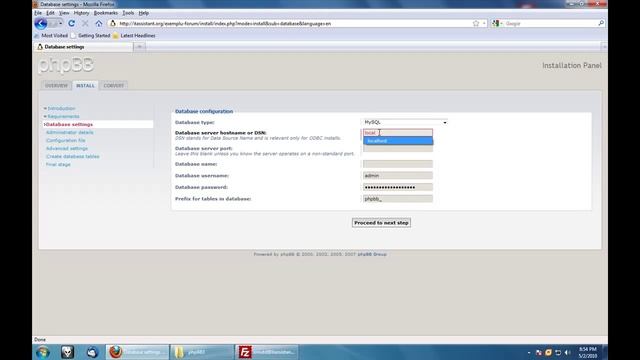Open the address bar history dropdown
Image resolution: width=640 pixels, height=360 pixels.
[484, 24]
